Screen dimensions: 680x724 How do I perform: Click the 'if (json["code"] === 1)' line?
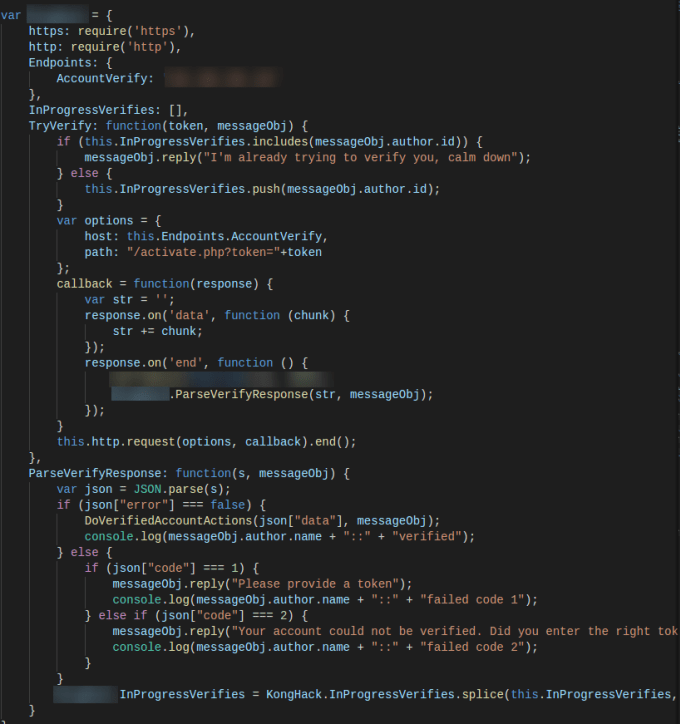click(x=172, y=568)
